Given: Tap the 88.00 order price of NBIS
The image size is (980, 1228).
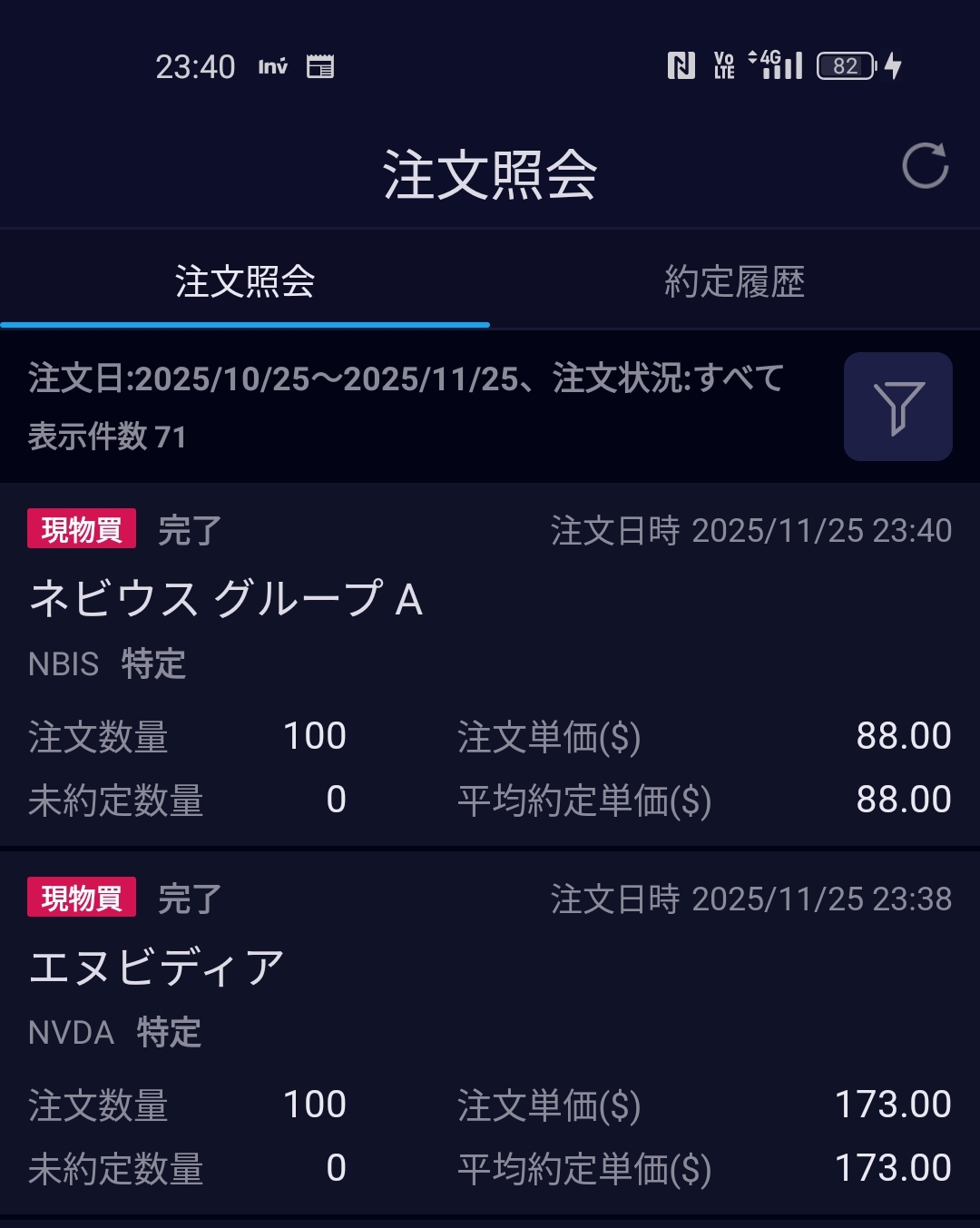Looking at the screenshot, I should [903, 736].
